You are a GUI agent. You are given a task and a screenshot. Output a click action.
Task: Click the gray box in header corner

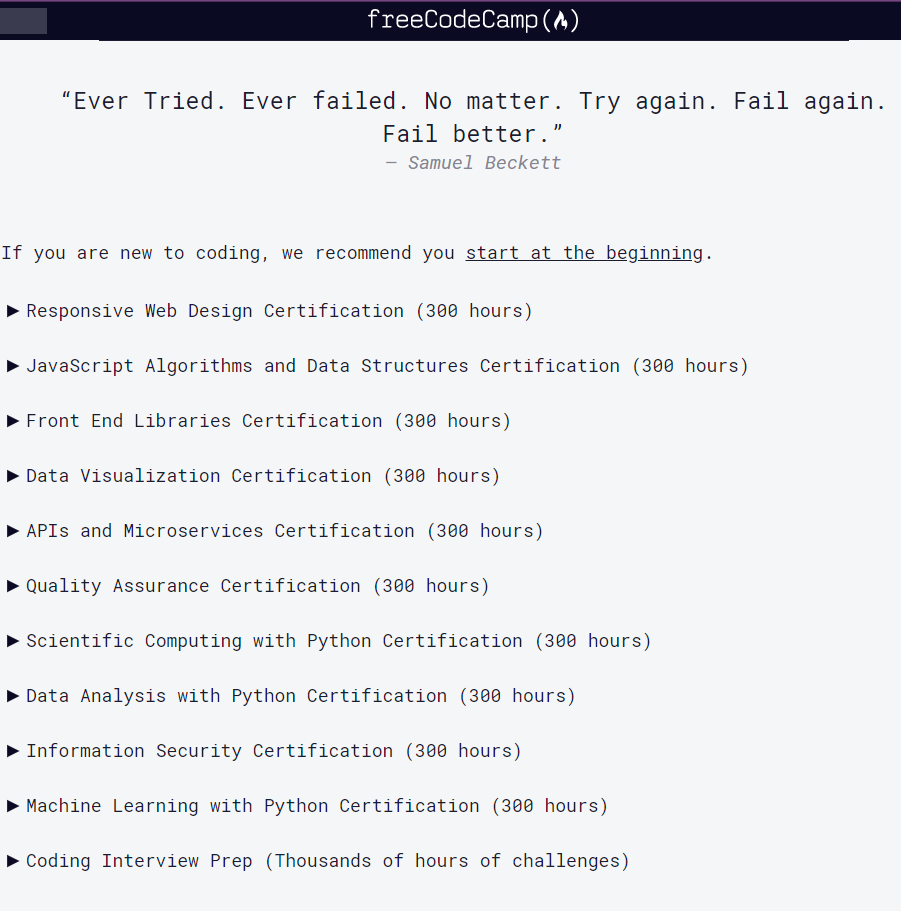23,21
